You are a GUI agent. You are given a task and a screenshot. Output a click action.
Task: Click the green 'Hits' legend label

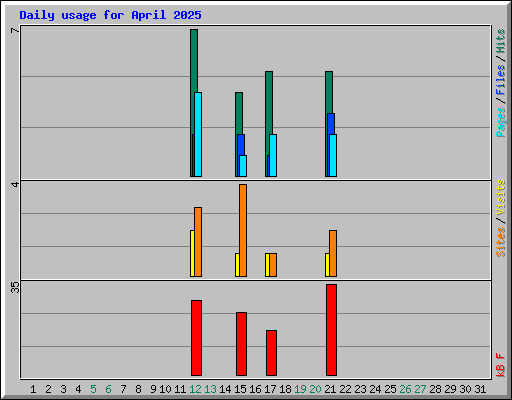tap(501, 41)
